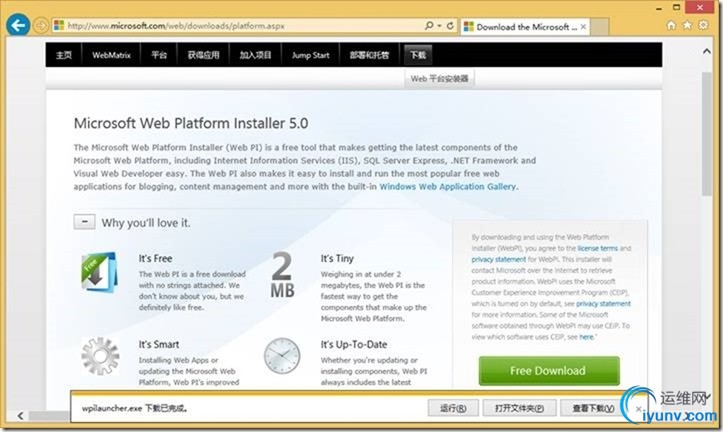The image size is (723, 432).
Task: Open a new blank tab
Action: tap(600, 27)
